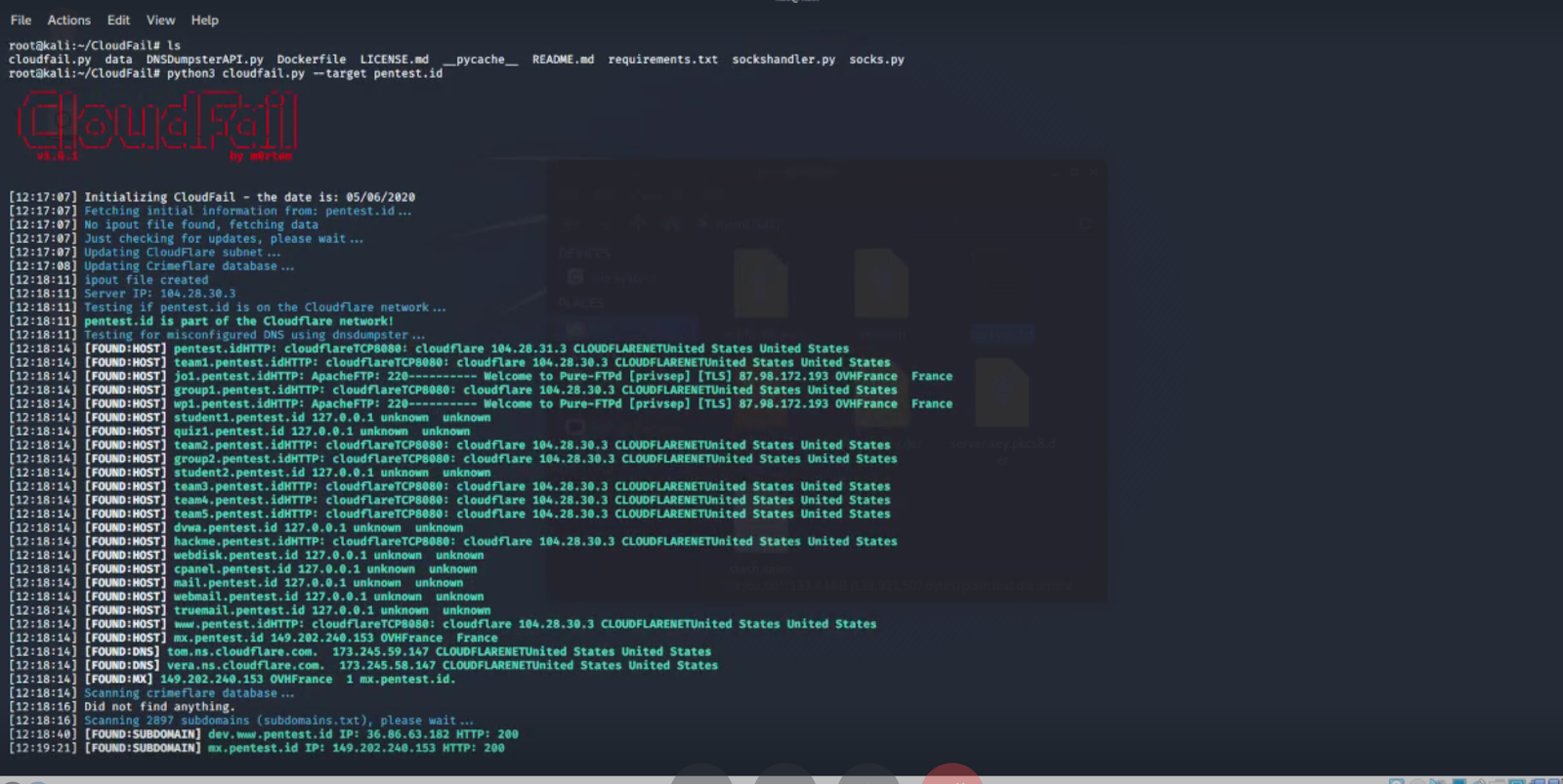
Task: Click the 'Fetching initial information from' line
Action: [x=210, y=211]
